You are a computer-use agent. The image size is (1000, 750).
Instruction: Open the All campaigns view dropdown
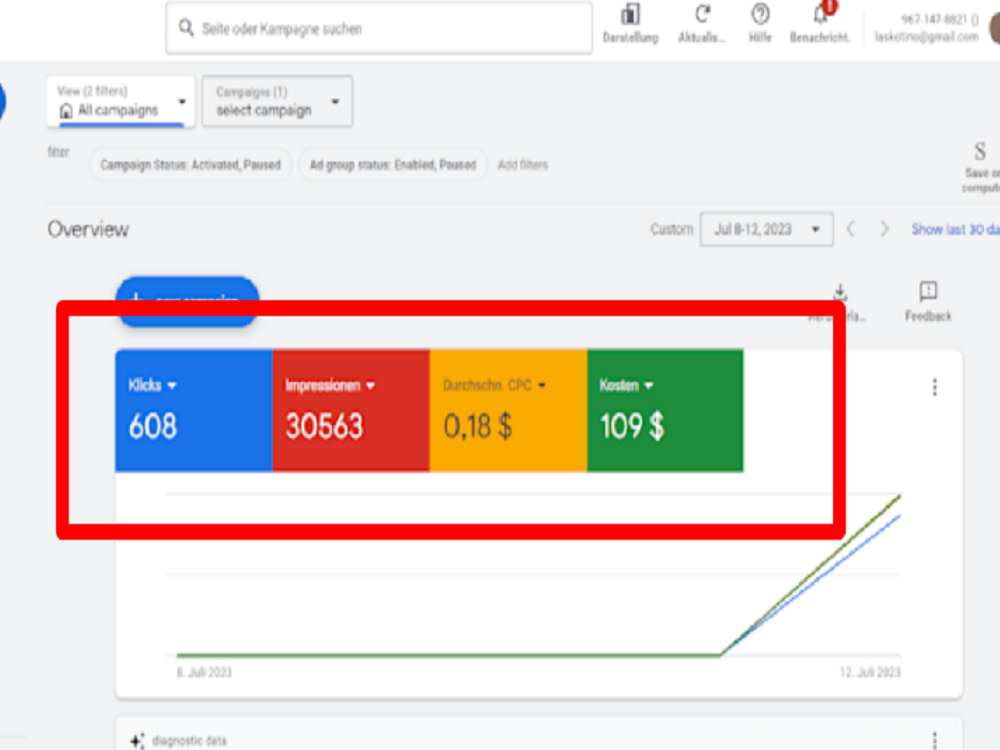pyautogui.click(x=121, y=101)
